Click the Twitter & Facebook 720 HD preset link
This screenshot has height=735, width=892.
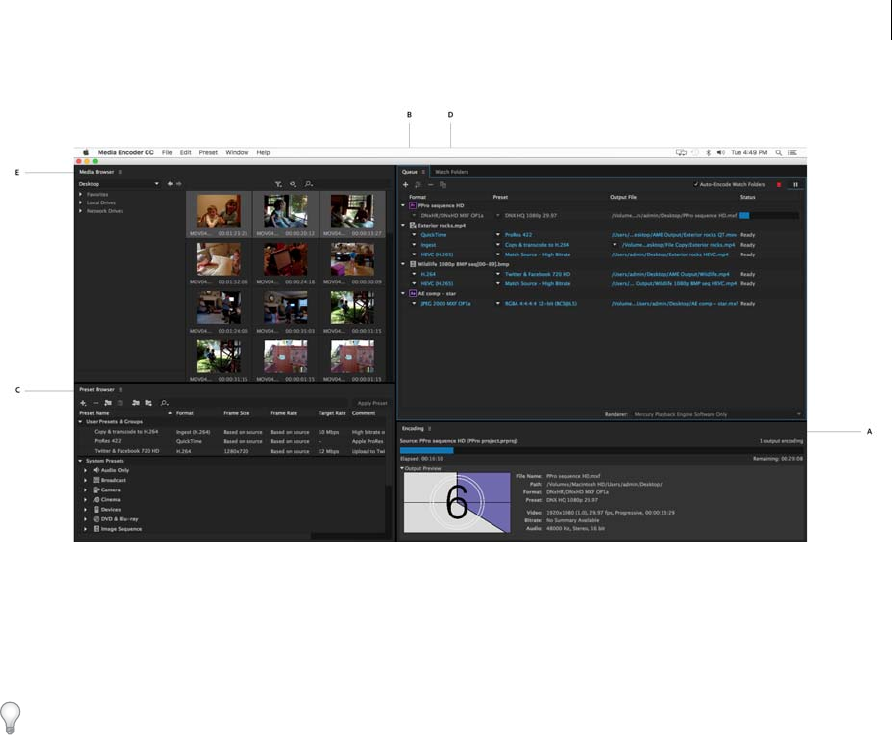click(538, 274)
